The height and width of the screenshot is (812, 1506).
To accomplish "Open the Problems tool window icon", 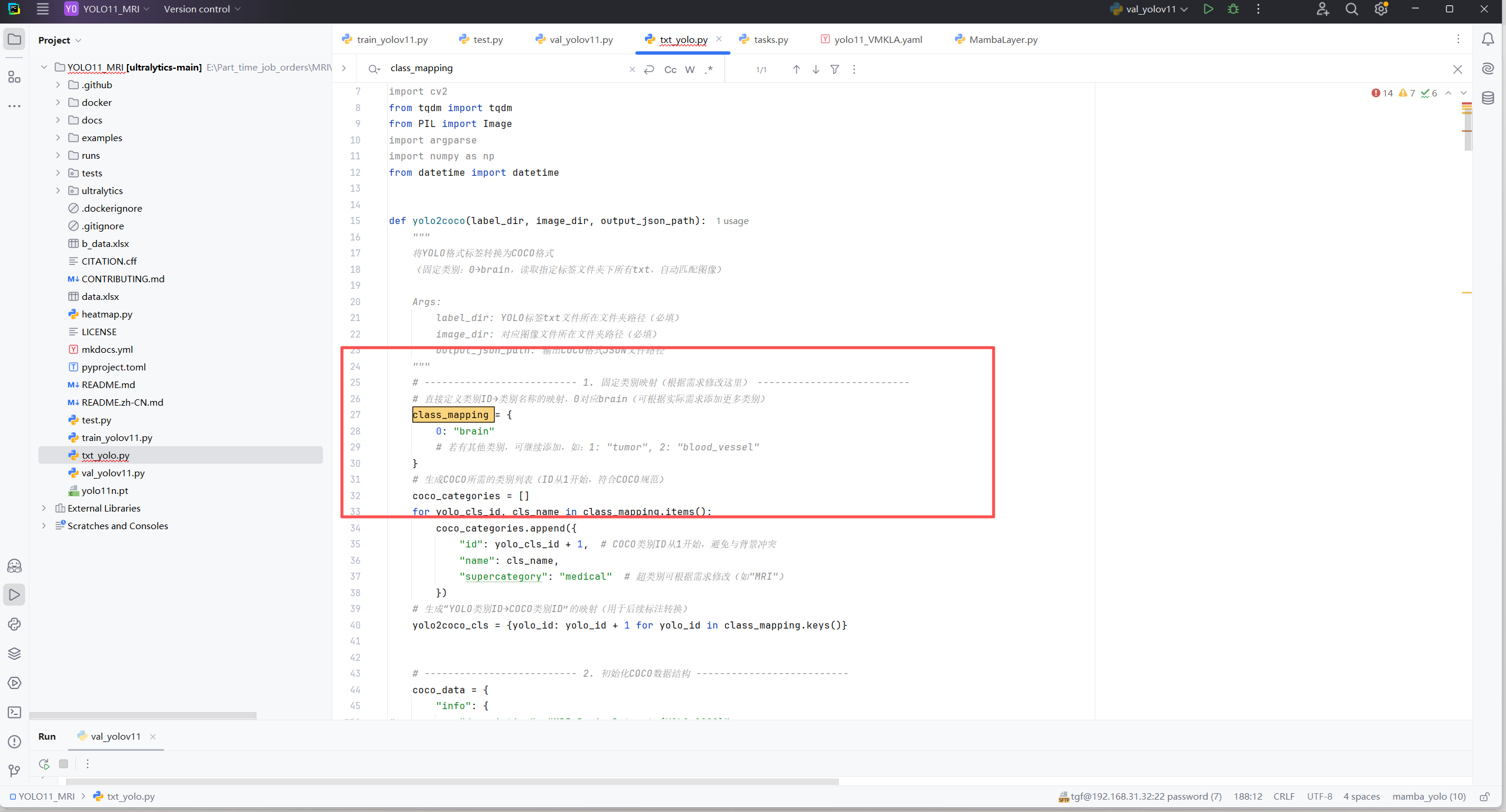I will point(14,741).
